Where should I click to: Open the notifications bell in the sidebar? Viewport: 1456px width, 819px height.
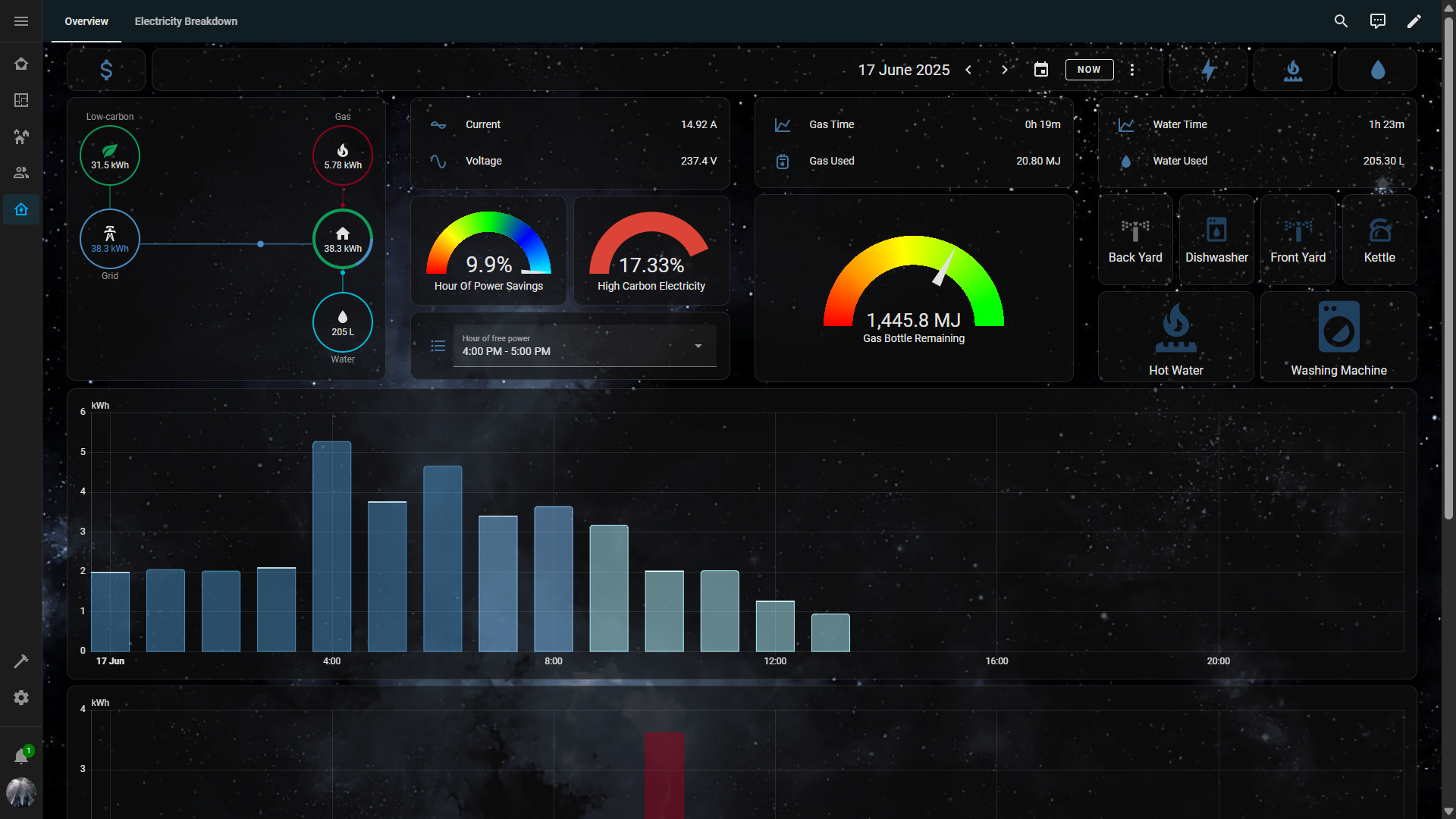(x=21, y=756)
